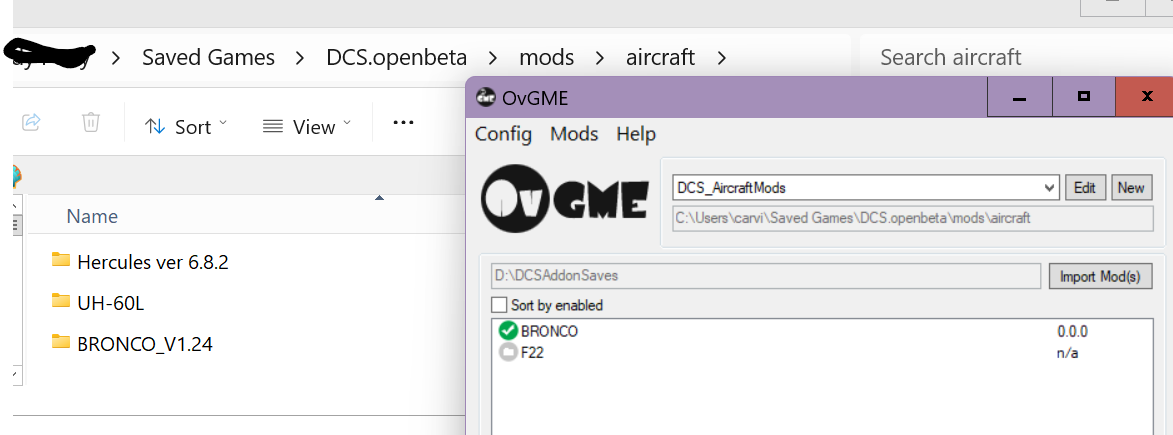Click the Edit button in OvGME

coord(1085,187)
